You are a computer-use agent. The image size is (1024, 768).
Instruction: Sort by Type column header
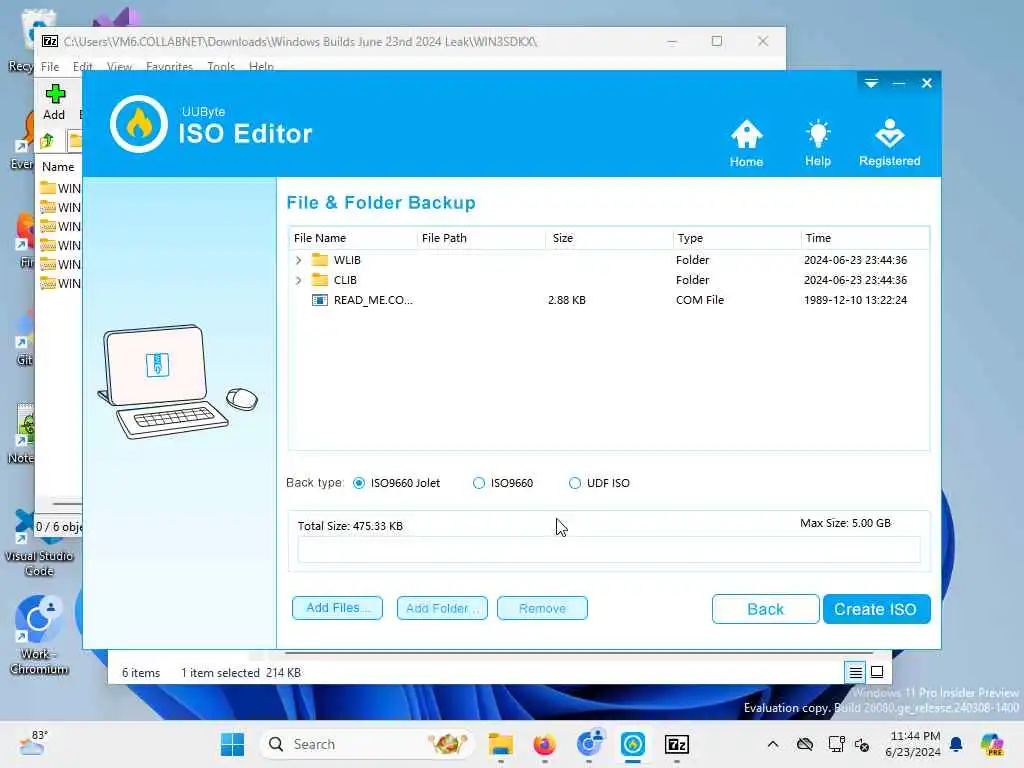pyautogui.click(x=737, y=238)
